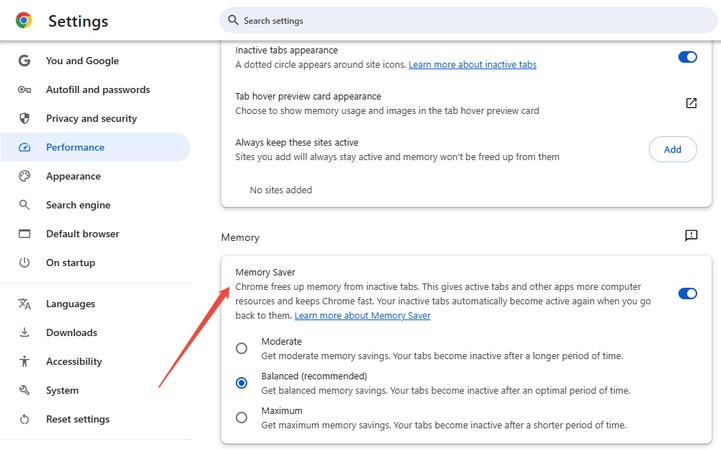Image resolution: width=721 pixels, height=450 pixels.
Task: Select the Maximum memory savings option
Action: tap(241, 417)
